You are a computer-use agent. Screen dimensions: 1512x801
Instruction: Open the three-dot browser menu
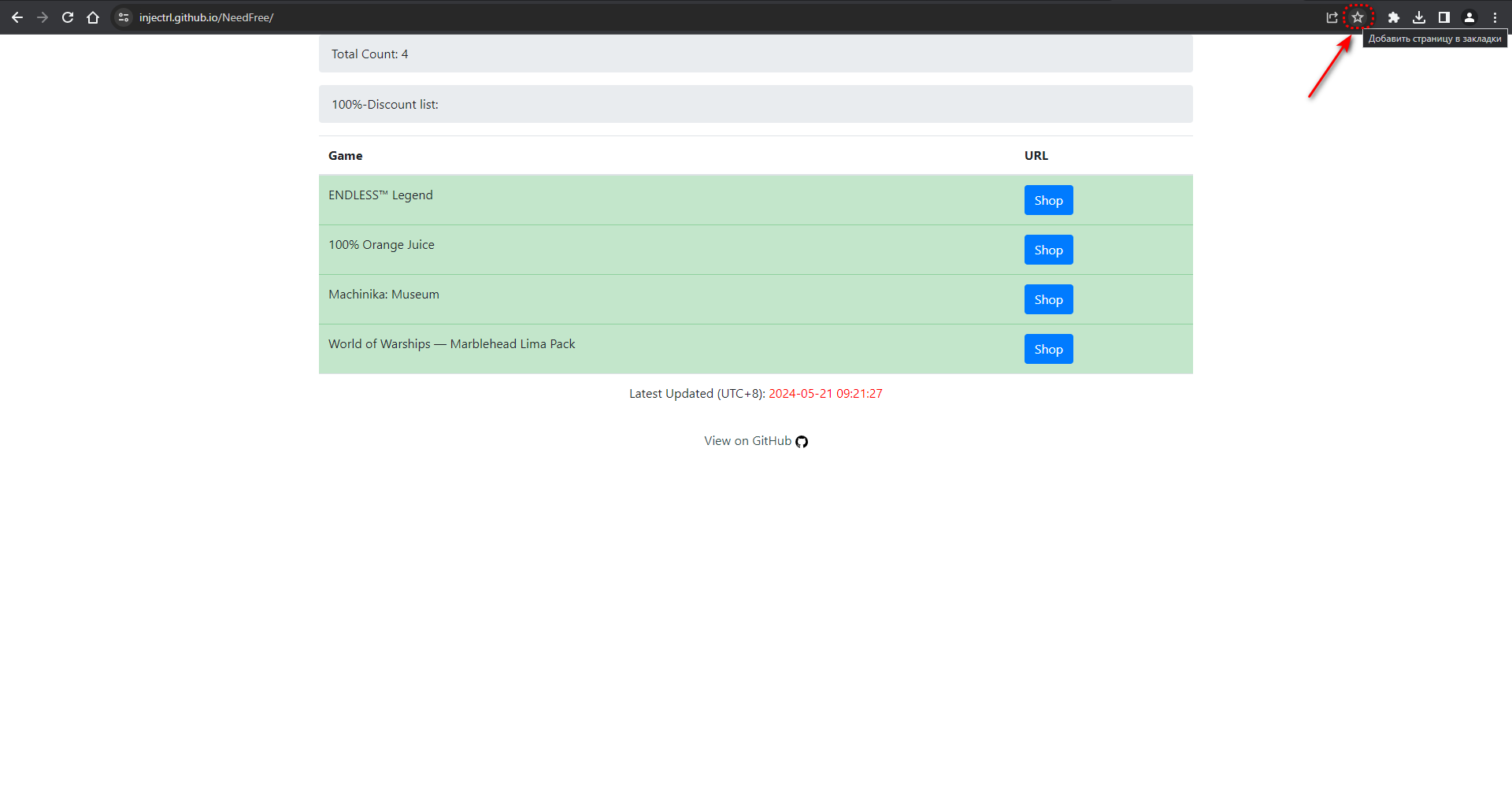click(x=1495, y=17)
